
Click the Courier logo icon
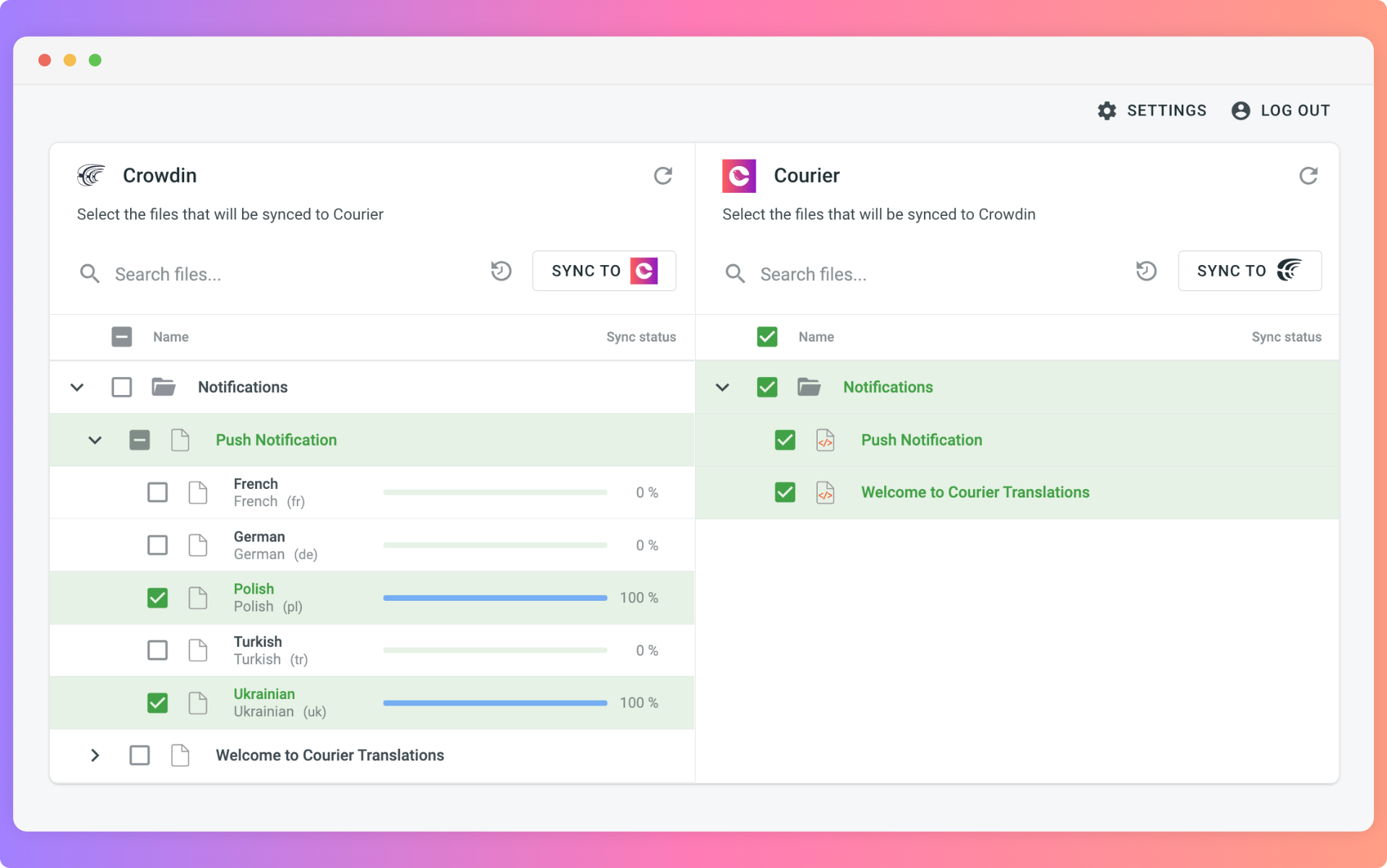(739, 175)
